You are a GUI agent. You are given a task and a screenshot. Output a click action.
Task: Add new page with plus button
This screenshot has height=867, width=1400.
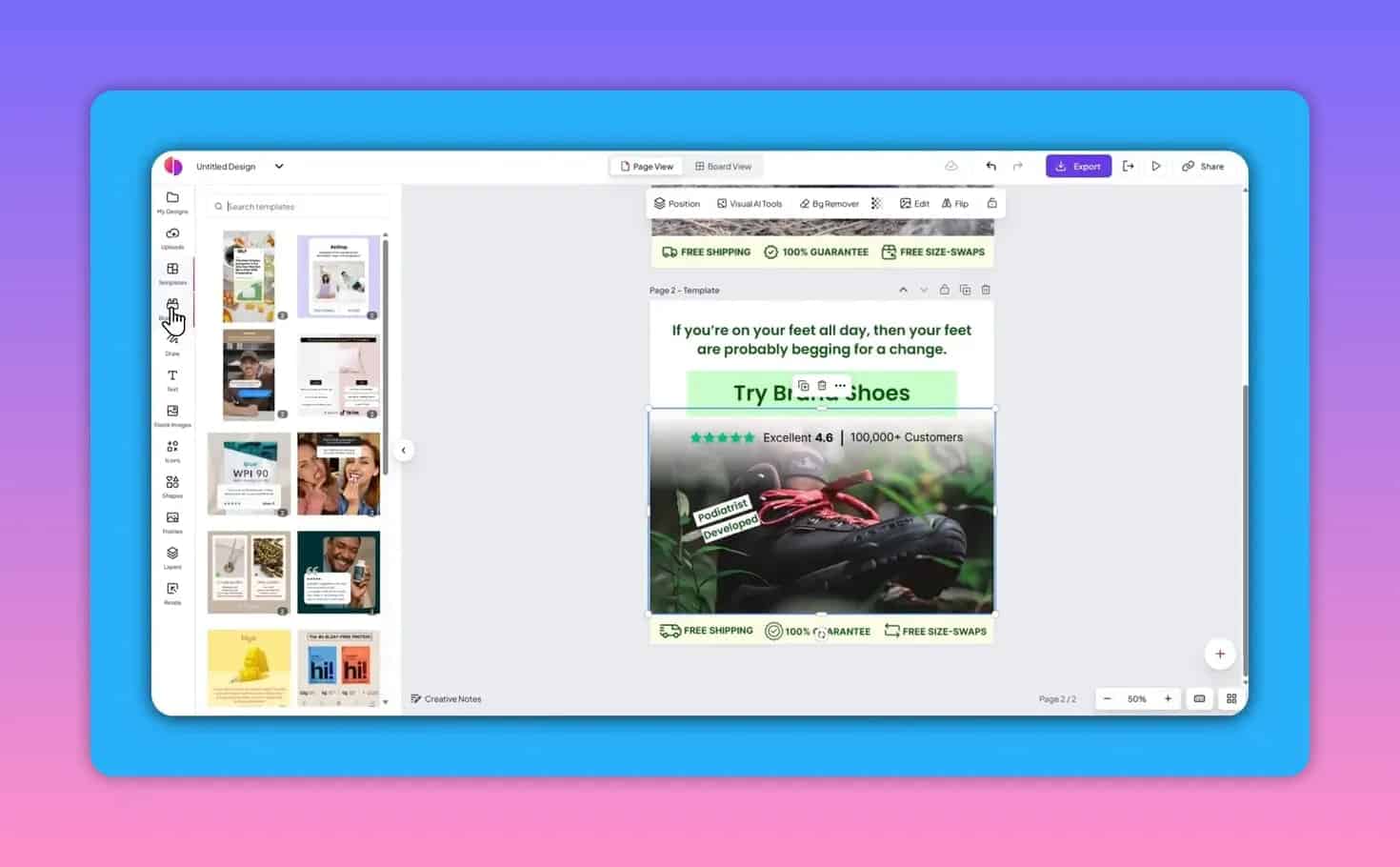click(1220, 654)
